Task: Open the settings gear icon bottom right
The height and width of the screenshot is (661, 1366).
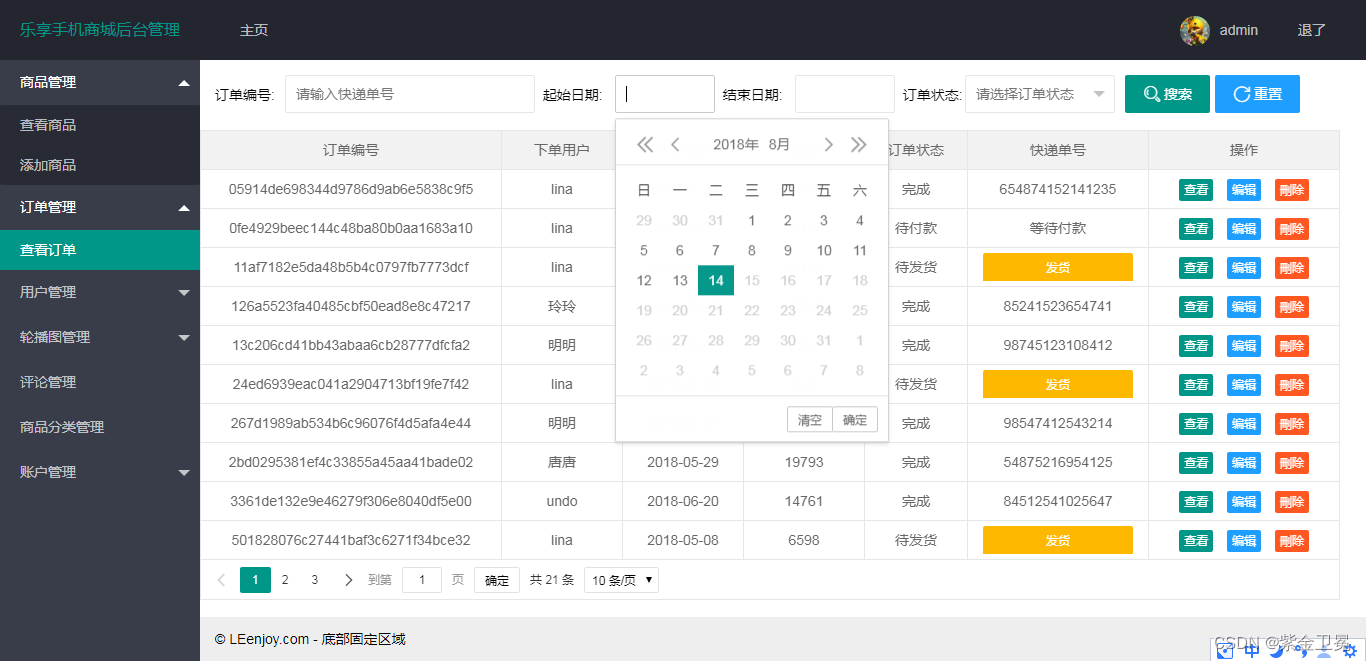Action: click(1350, 650)
